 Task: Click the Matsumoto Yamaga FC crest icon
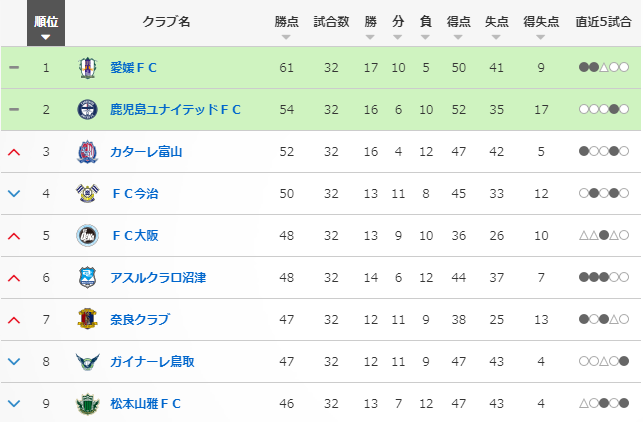(87, 404)
